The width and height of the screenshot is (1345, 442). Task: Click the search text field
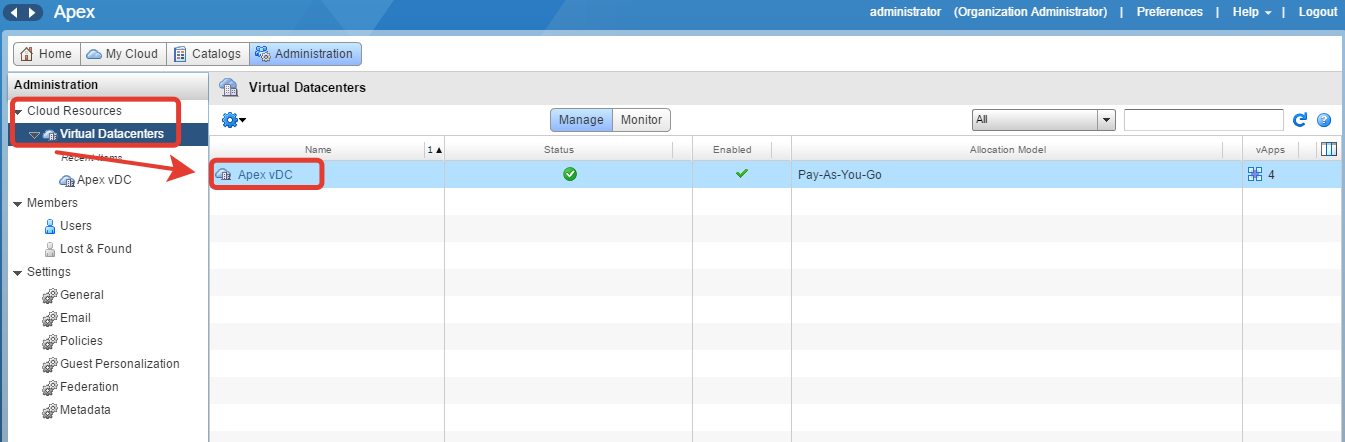(x=1203, y=120)
